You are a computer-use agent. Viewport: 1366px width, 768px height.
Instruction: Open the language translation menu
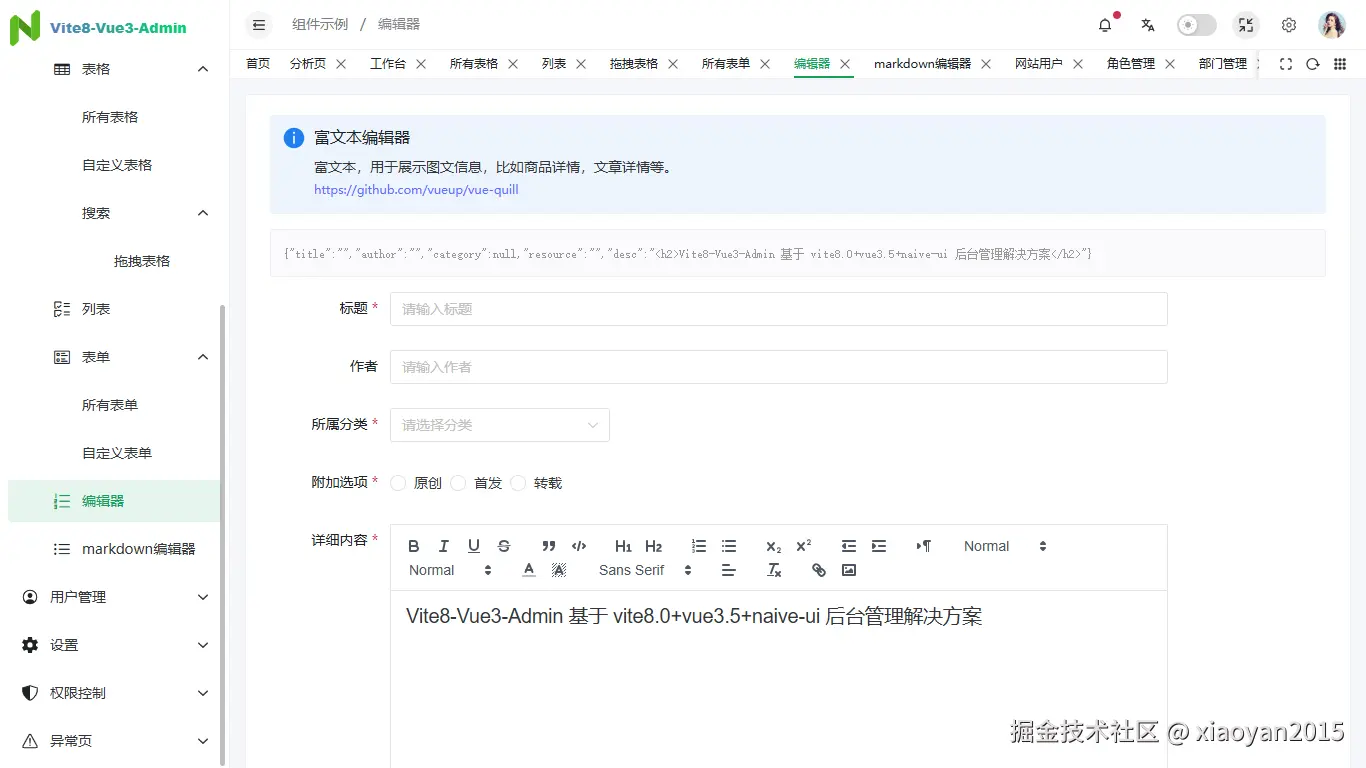[1148, 25]
